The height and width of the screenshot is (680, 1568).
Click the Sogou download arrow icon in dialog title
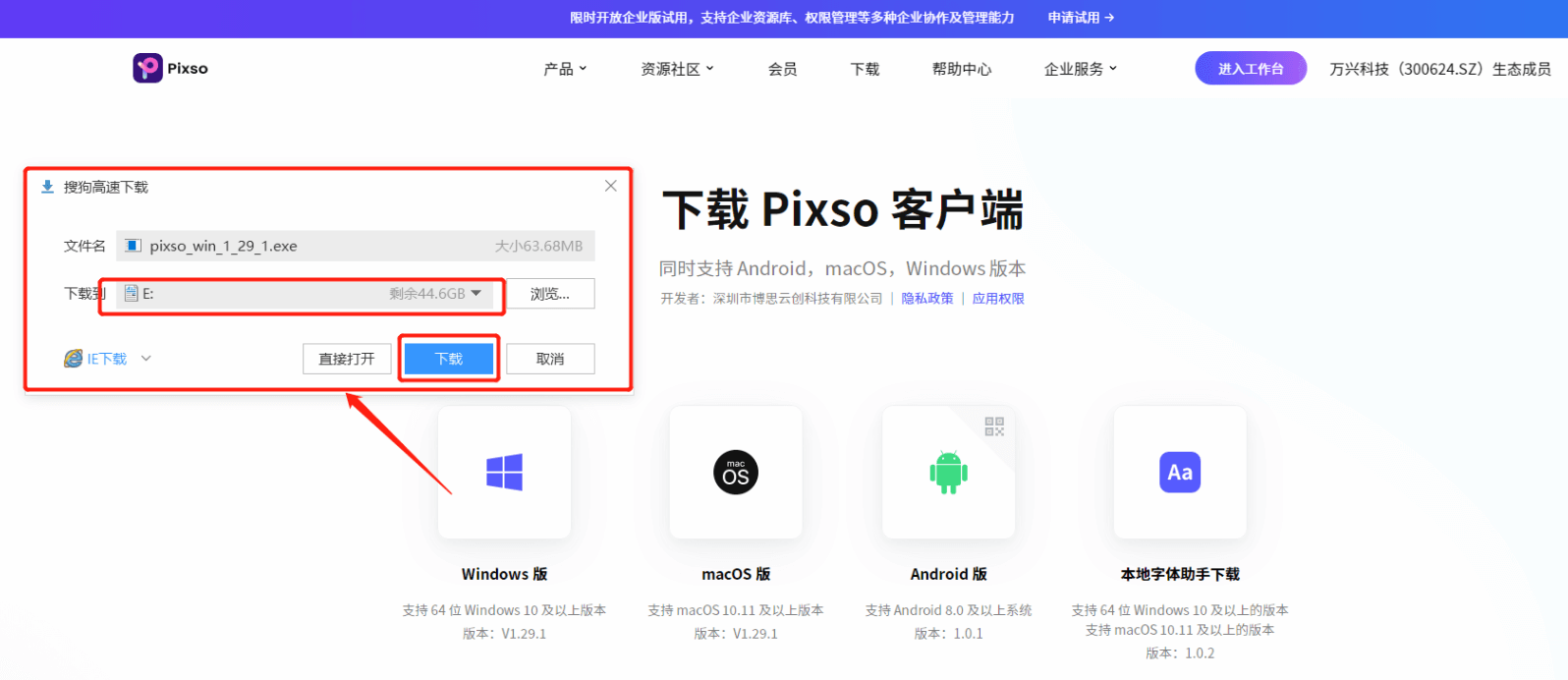pos(47,187)
